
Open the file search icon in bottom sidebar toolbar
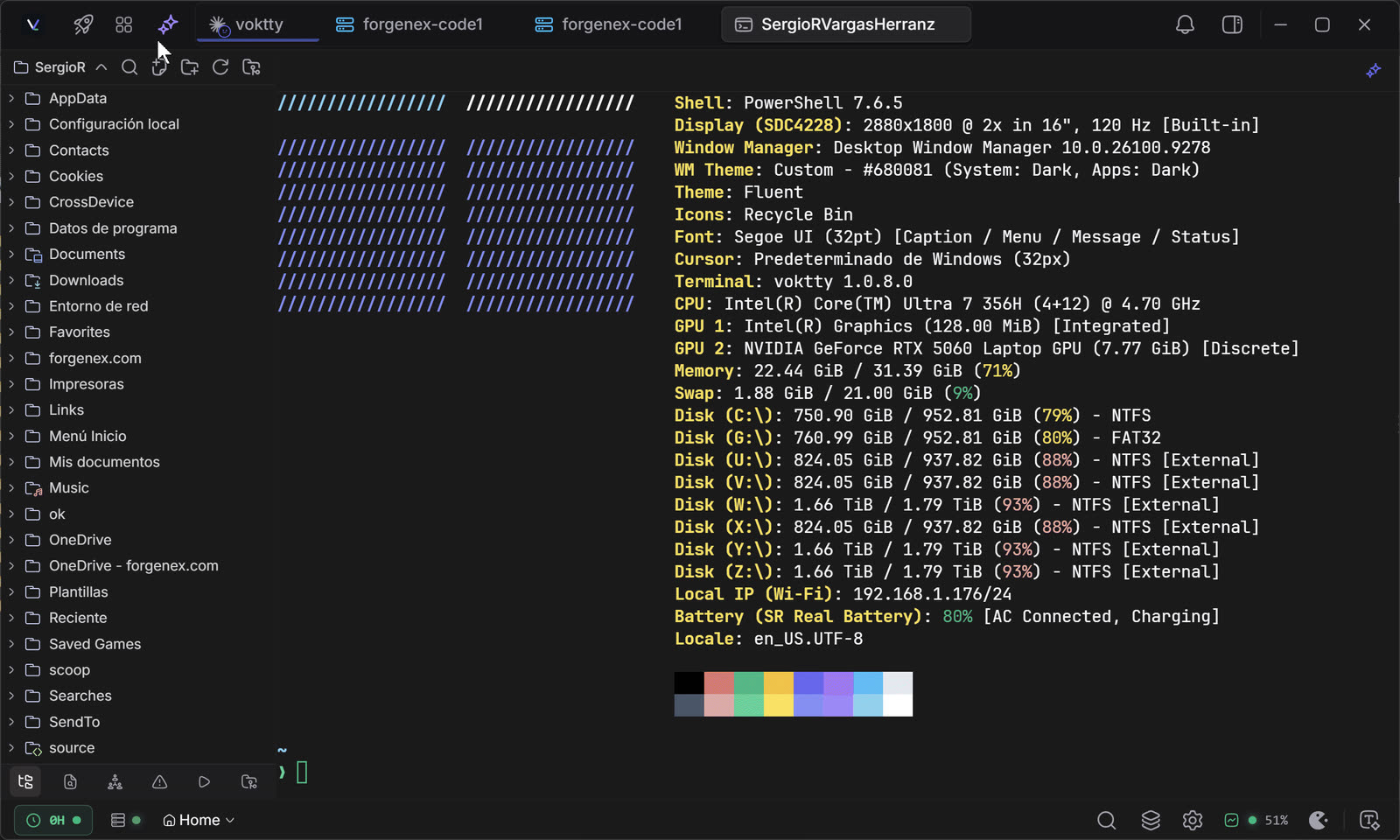(x=71, y=781)
